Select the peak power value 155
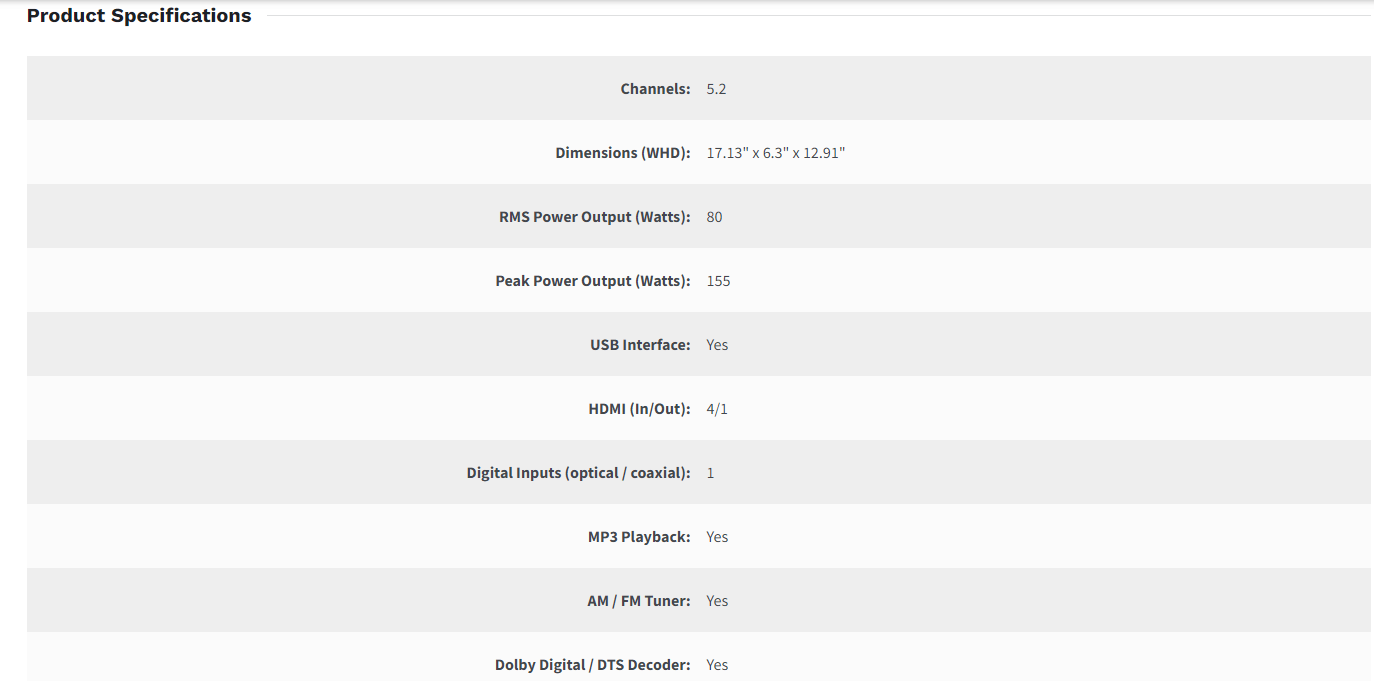1374x681 pixels. [718, 281]
